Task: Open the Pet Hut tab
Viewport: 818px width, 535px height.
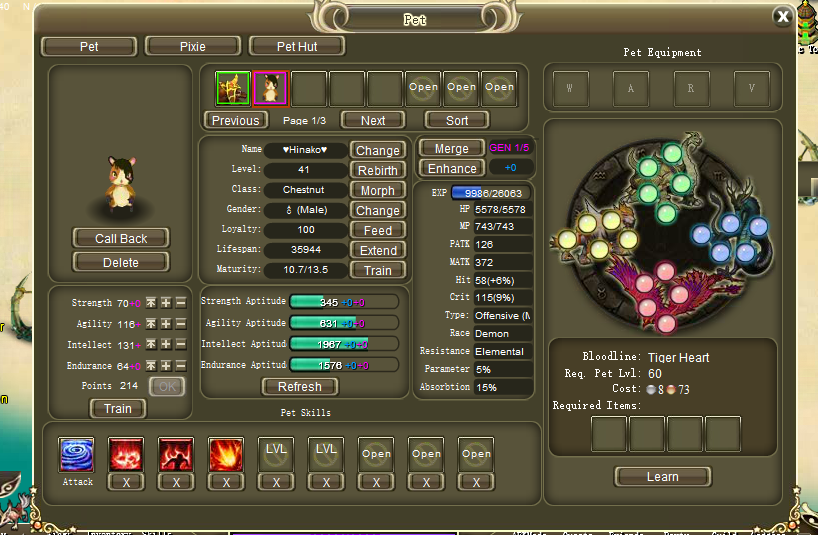Action: click(297, 46)
